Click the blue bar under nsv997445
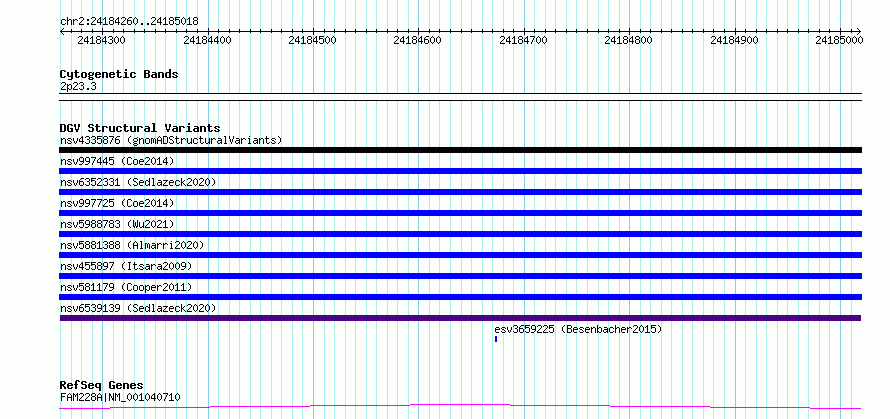 tap(460, 171)
